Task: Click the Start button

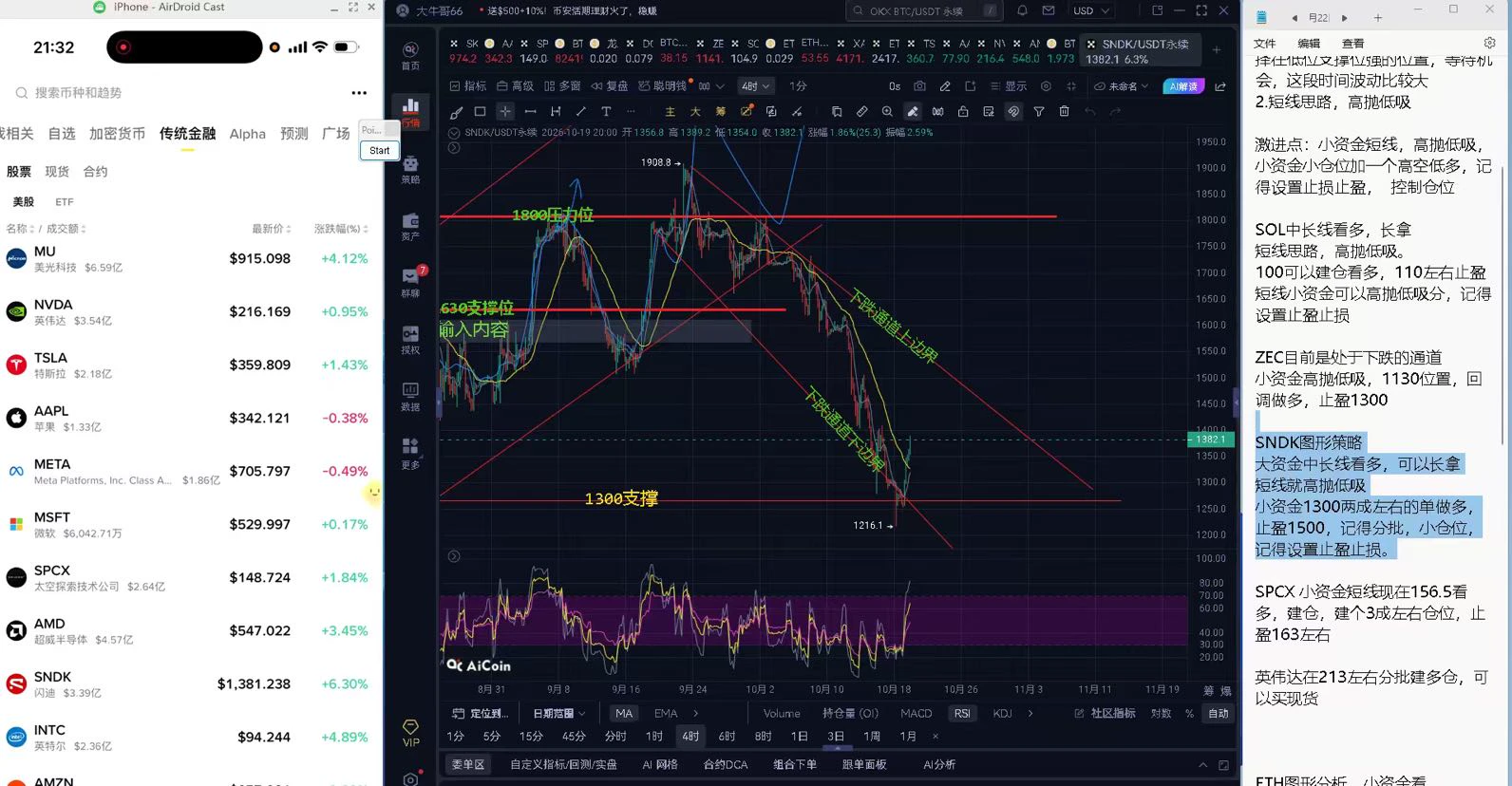Action: [x=380, y=150]
